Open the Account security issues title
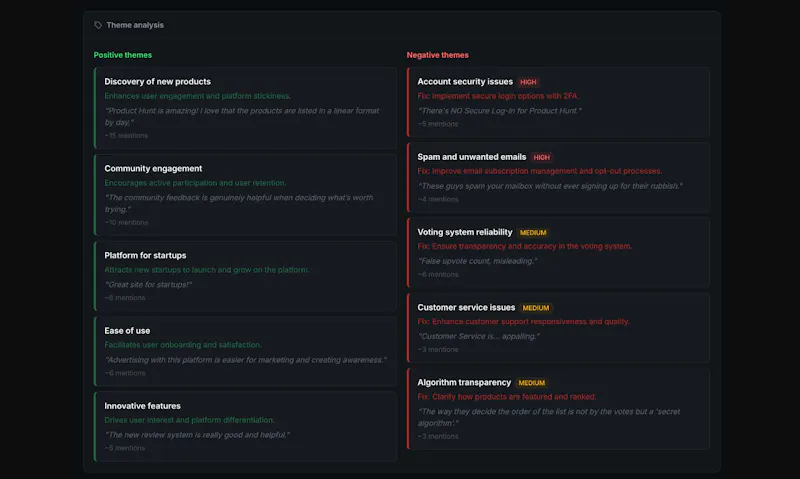The image size is (800, 479). tap(465, 82)
